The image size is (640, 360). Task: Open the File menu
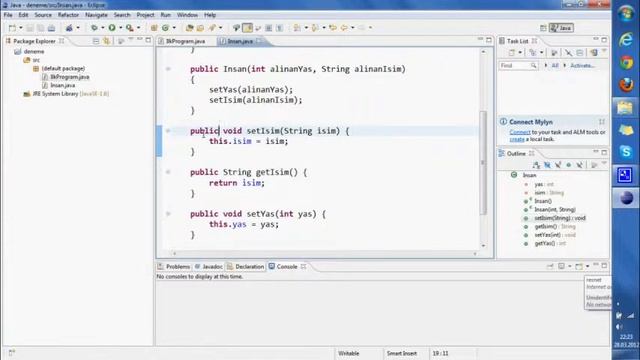[8, 15]
